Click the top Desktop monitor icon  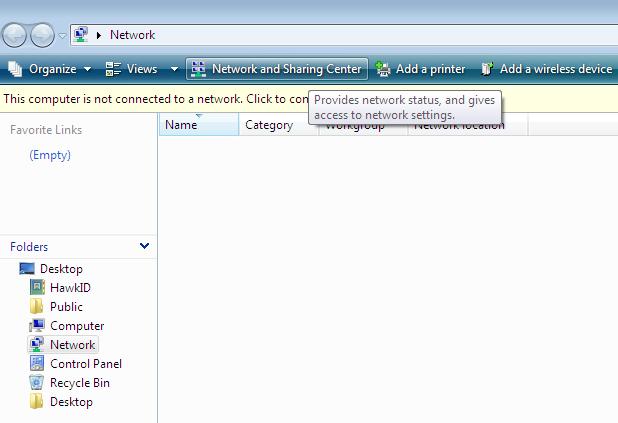(27, 268)
